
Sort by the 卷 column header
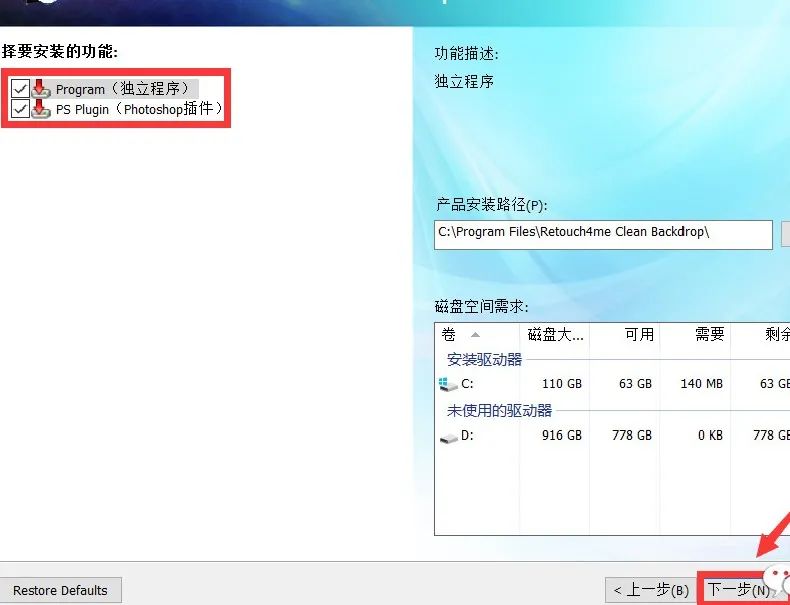click(477, 334)
